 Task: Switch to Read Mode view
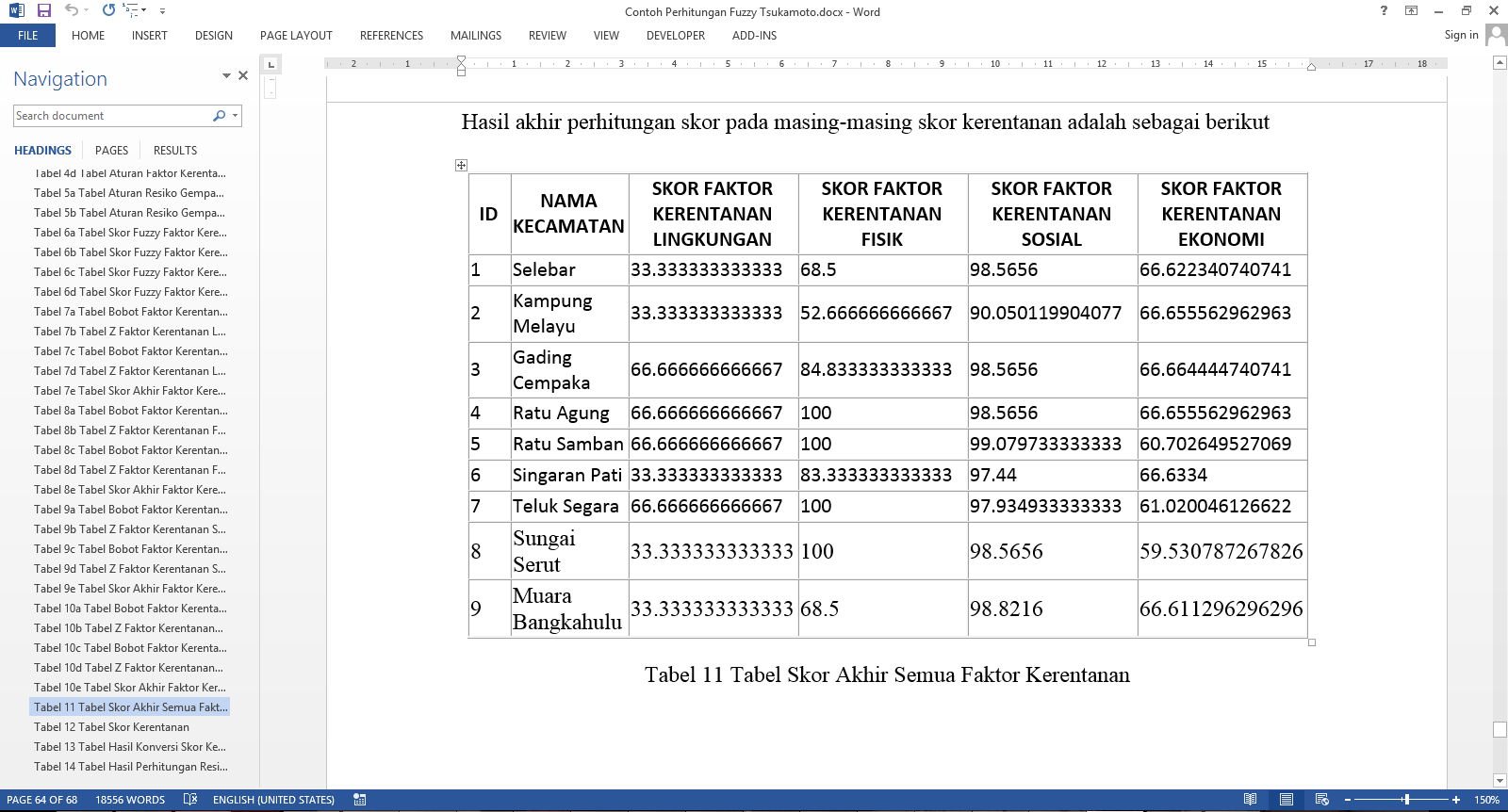pos(1250,800)
